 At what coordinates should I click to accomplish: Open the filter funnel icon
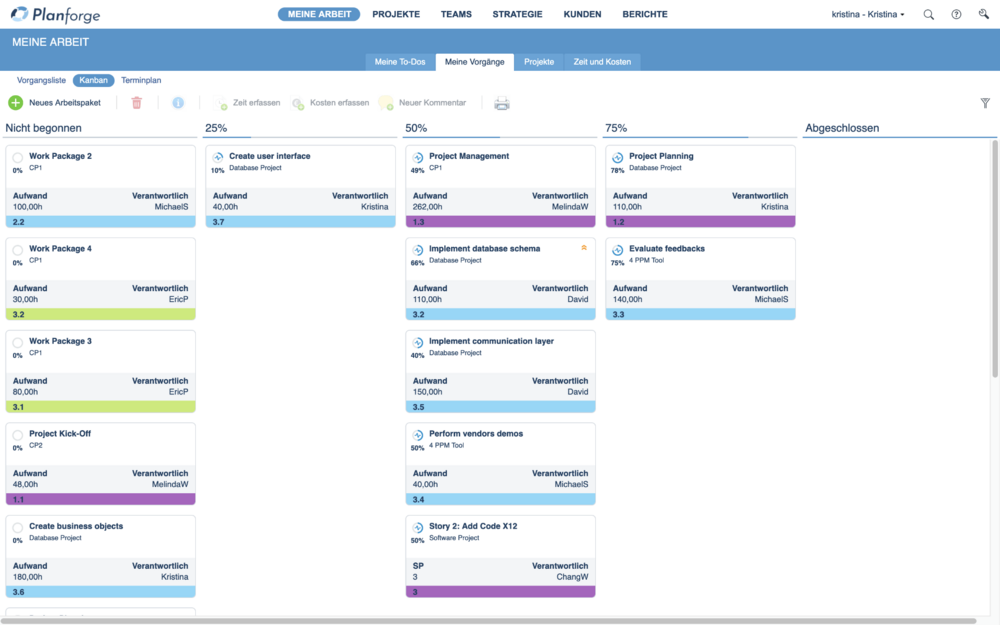click(x=985, y=103)
